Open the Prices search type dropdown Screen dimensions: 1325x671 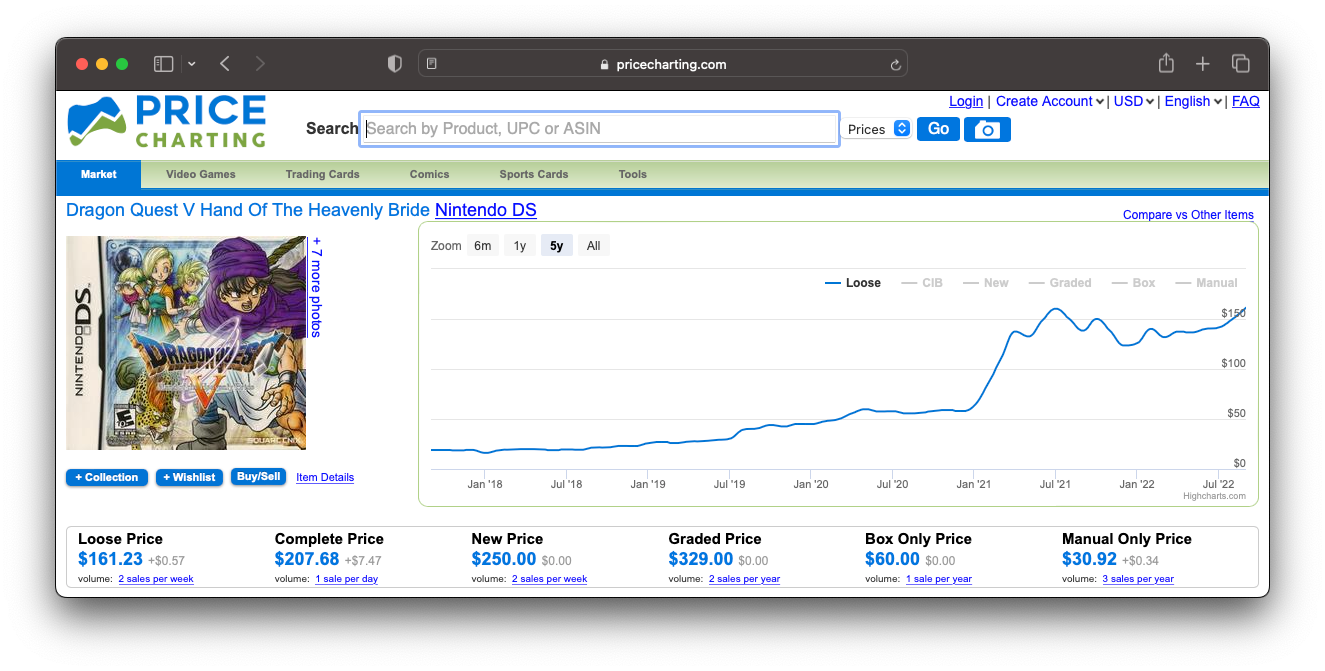click(x=877, y=129)
